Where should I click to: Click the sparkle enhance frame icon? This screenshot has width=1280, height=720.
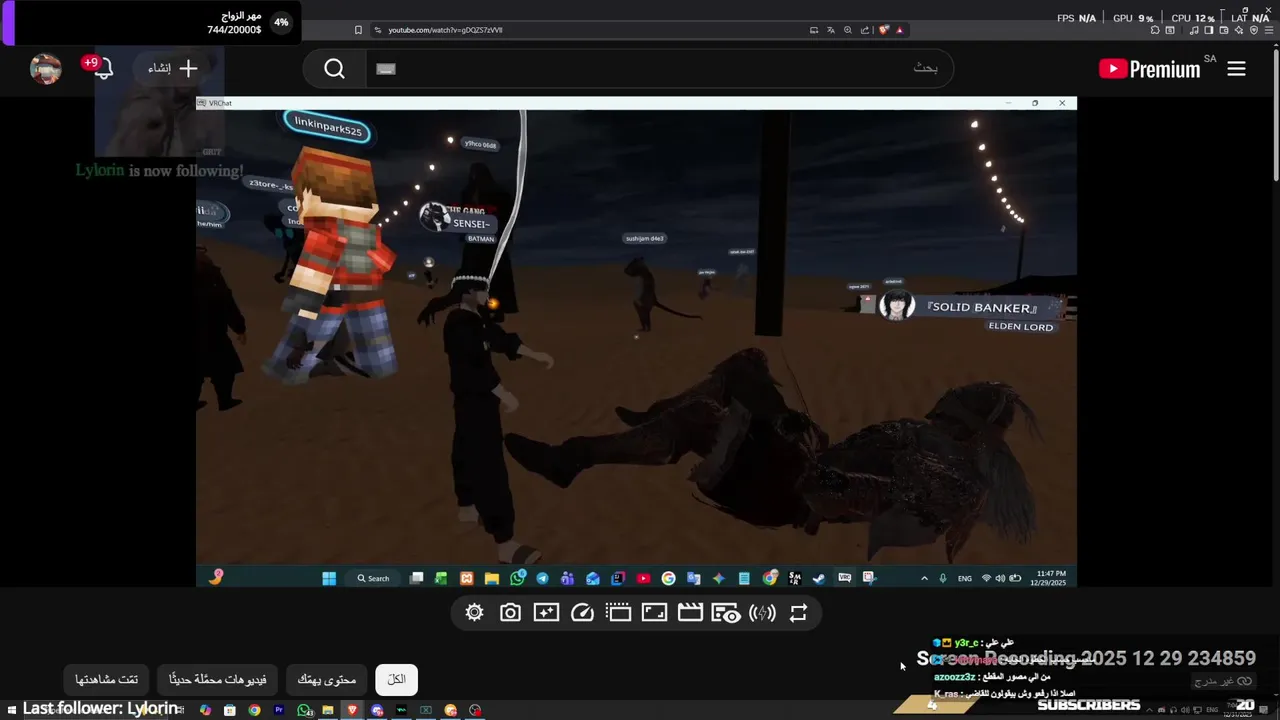pyautogui.click(x=546, y=613)
